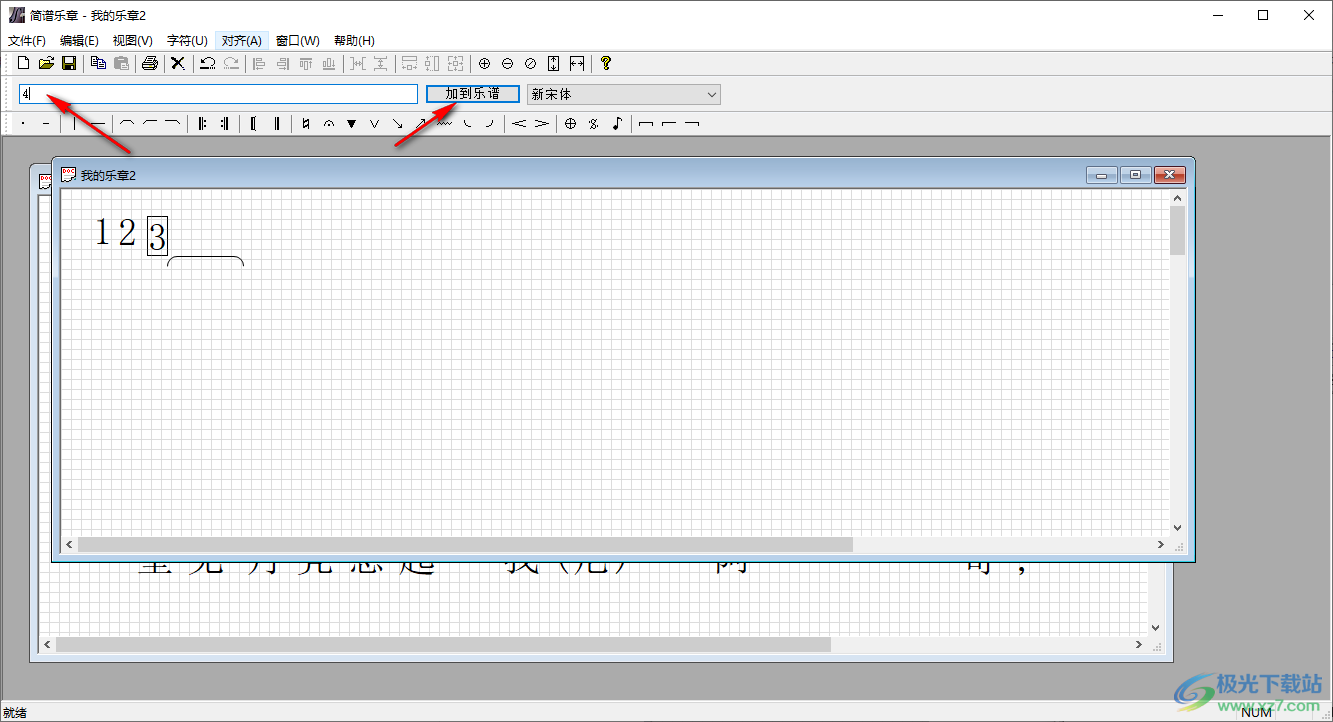Viewport: 1333px width, 722px height.
Task: Print the score using the printer icon
Action: [x=149, y=63]
